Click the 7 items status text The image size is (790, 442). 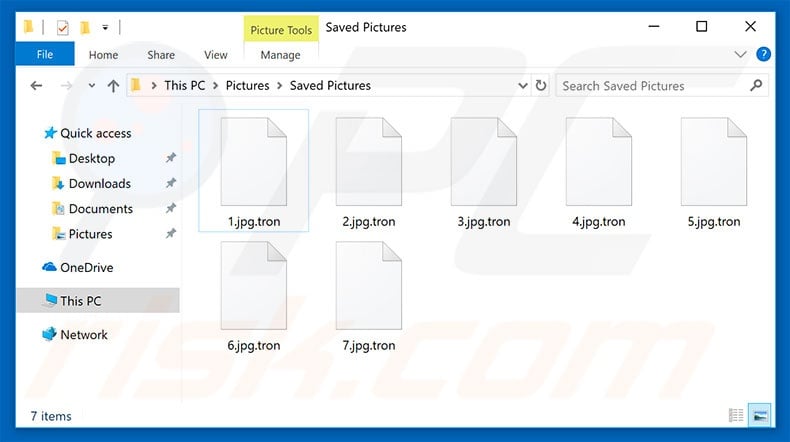[51, 416]
